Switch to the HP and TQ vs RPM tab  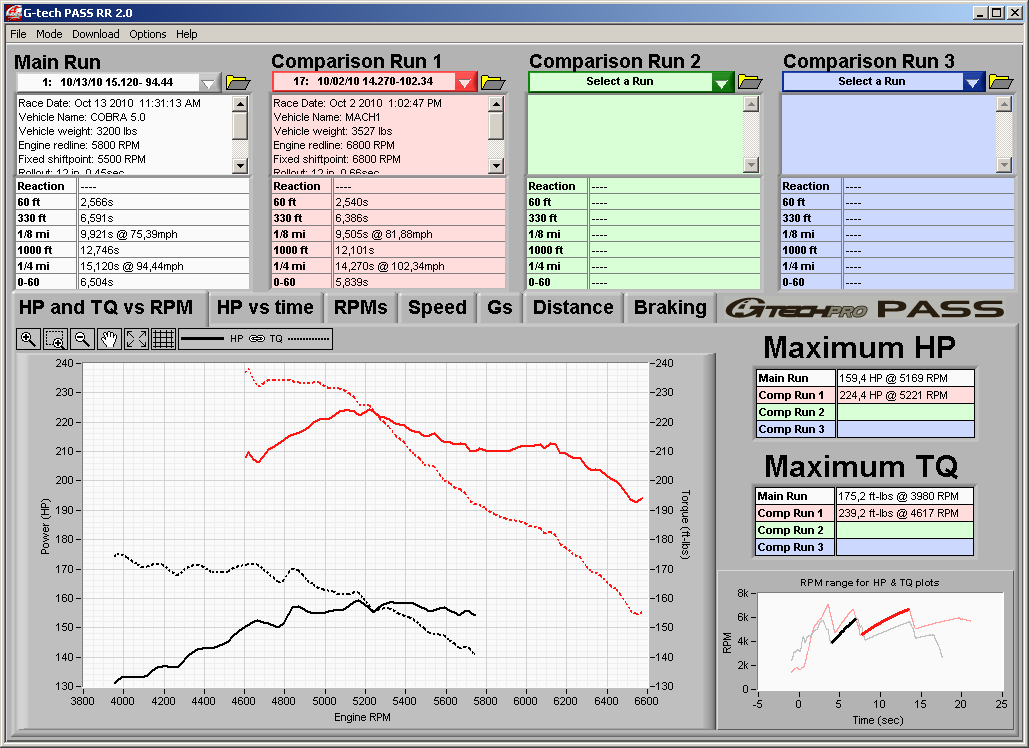(108, 308)
